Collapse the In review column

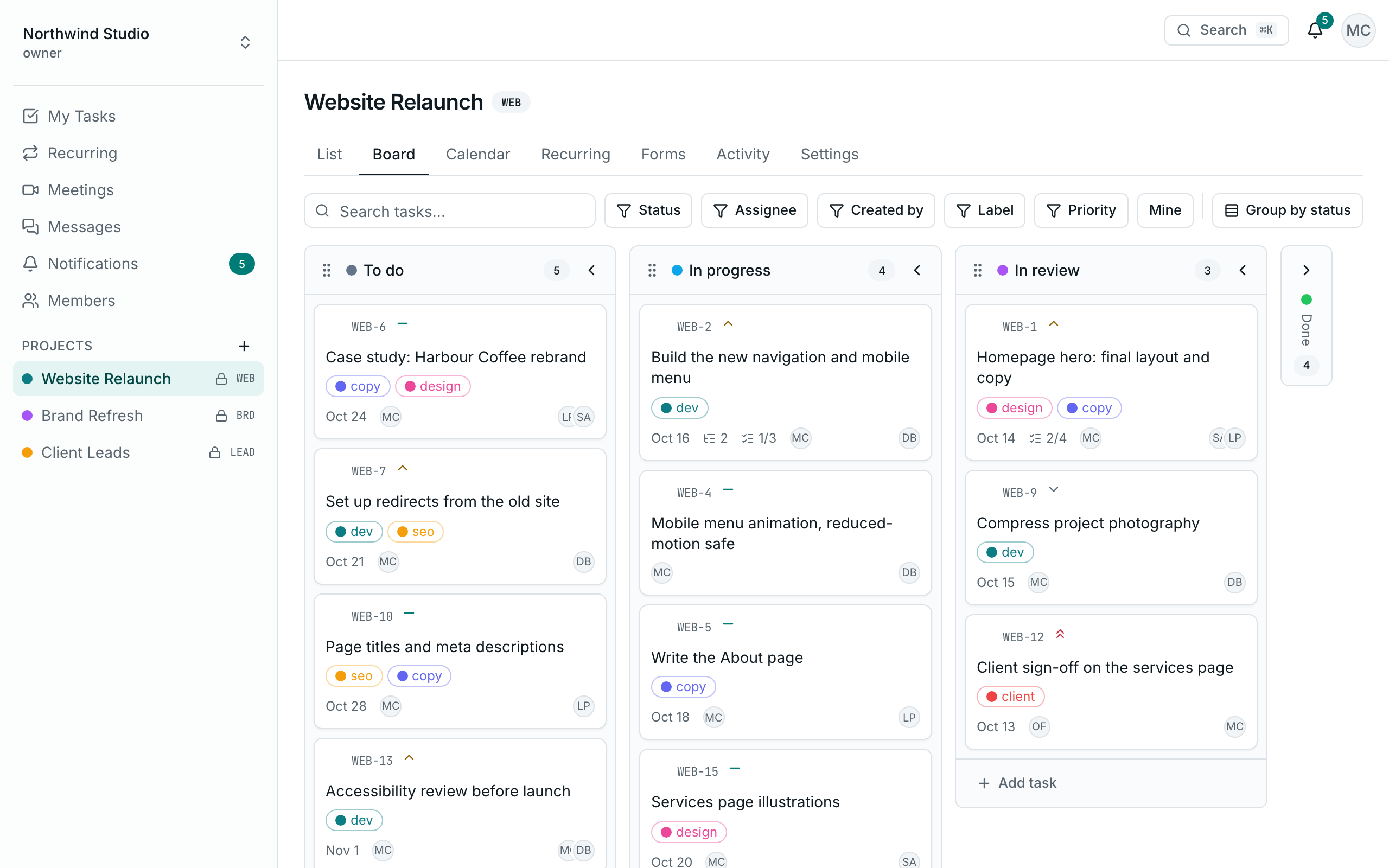click(1242, 270)
